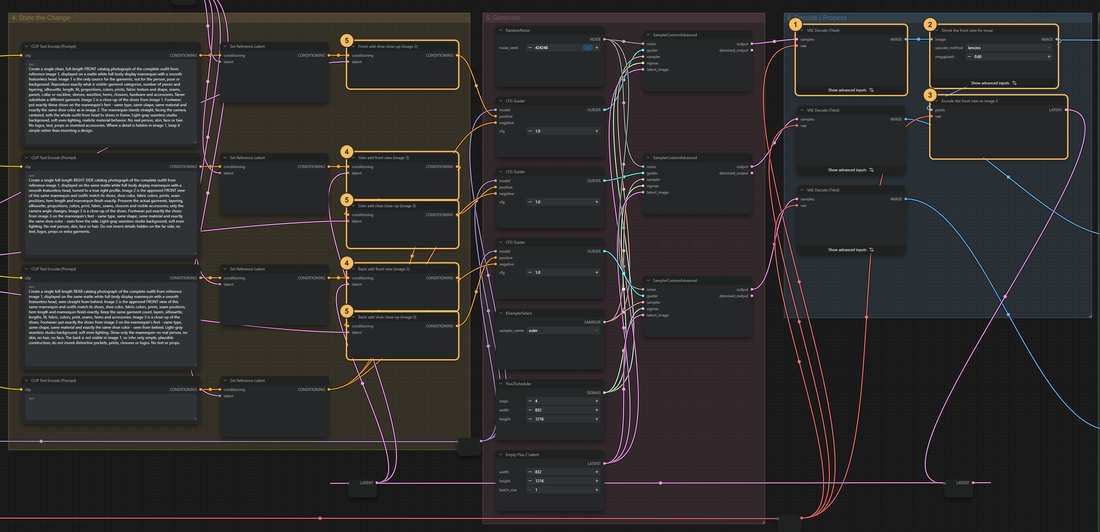Increase batch_size in Empty Flux 2 Latent
The image size is (1100, 532).
coord(597,490)
